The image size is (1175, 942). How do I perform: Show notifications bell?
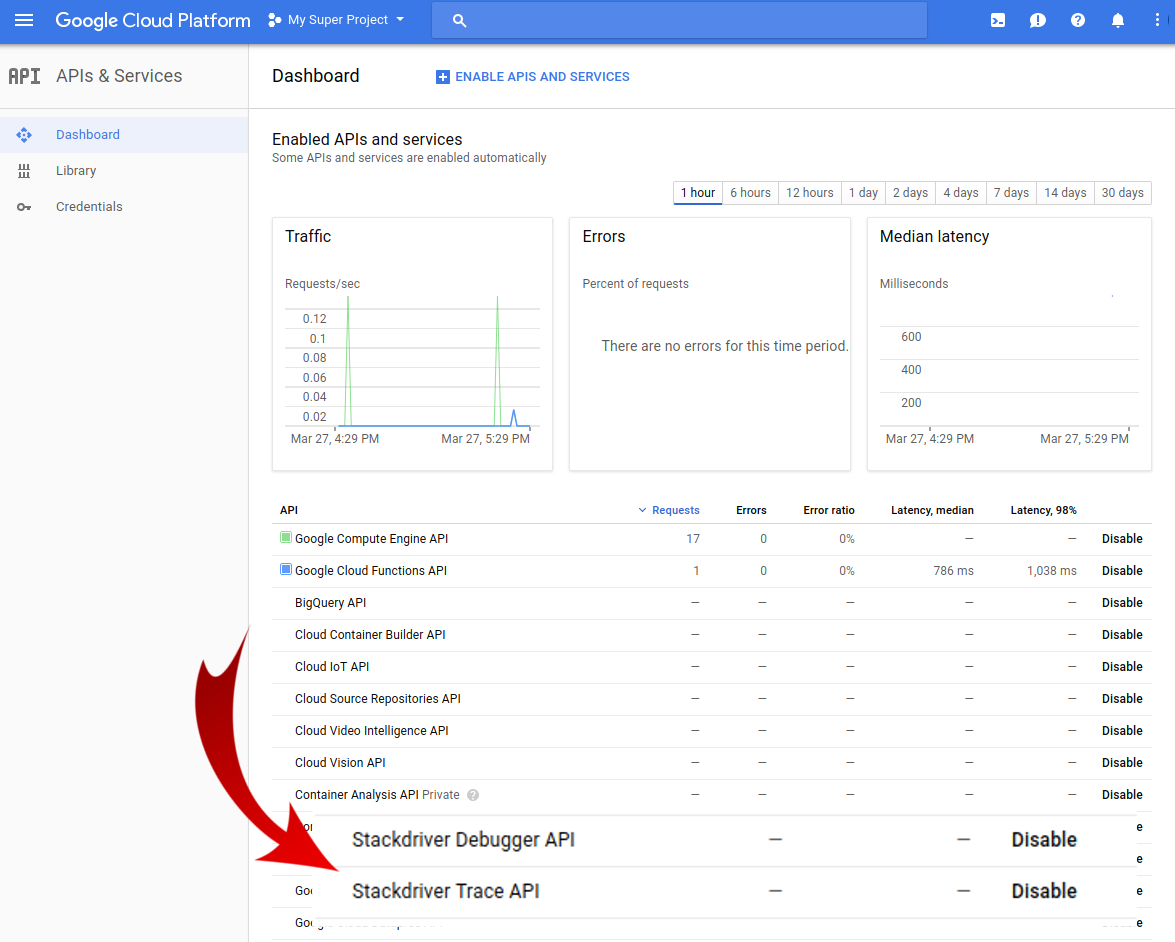pos(1118,20)
